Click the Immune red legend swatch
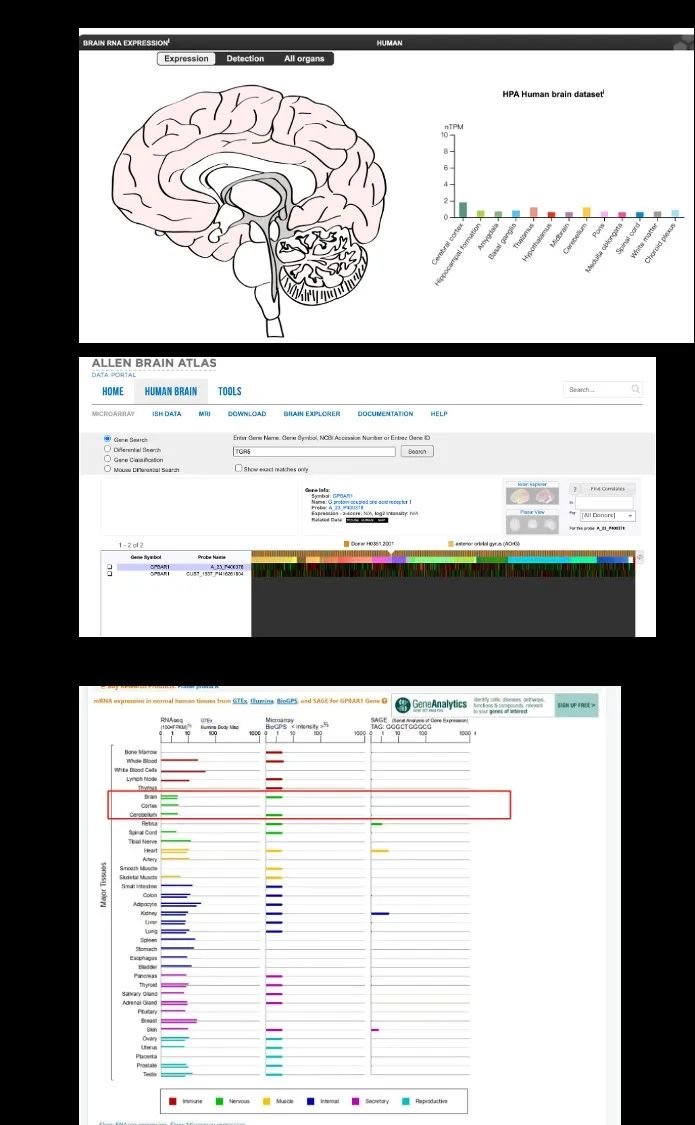This screenshot has height=1125, width=695. [172, 1101]
